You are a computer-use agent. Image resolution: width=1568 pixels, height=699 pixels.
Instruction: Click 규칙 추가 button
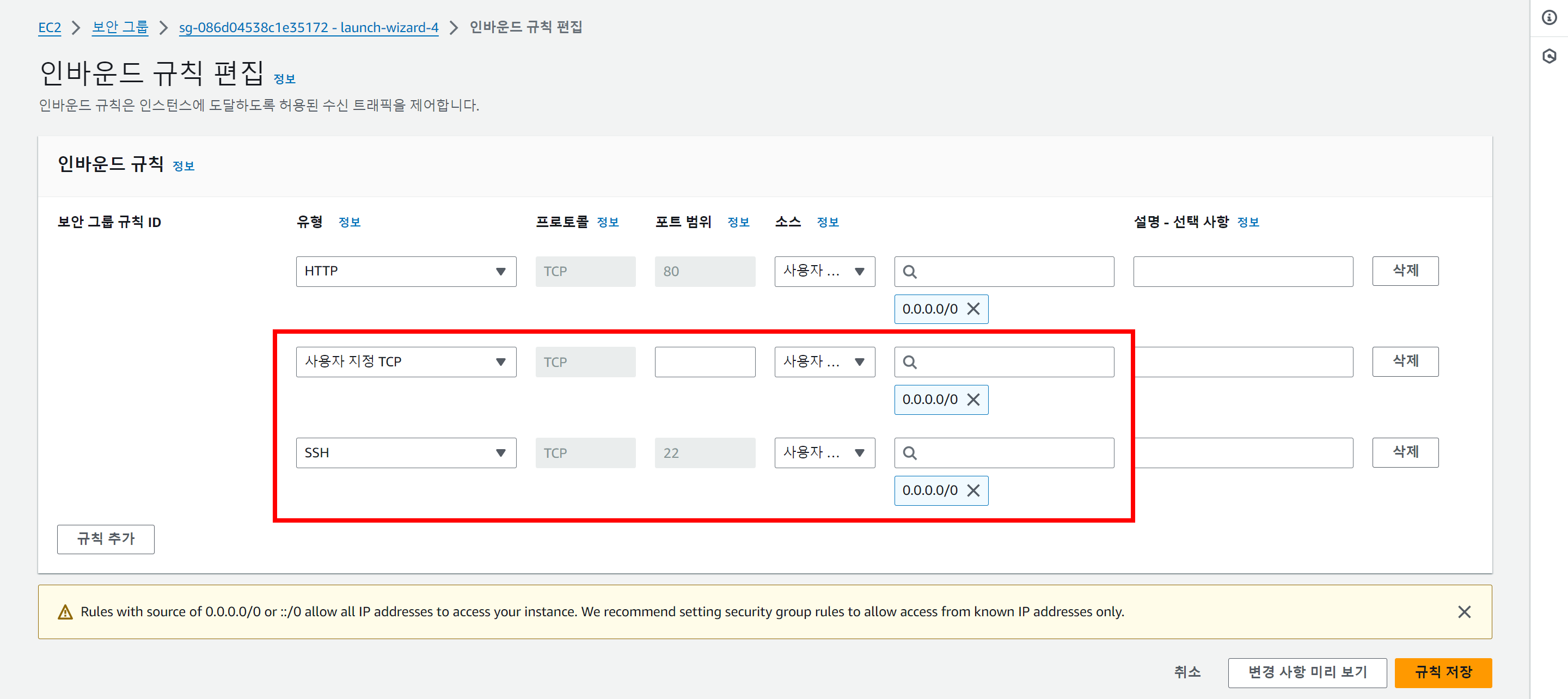point(105,539)
